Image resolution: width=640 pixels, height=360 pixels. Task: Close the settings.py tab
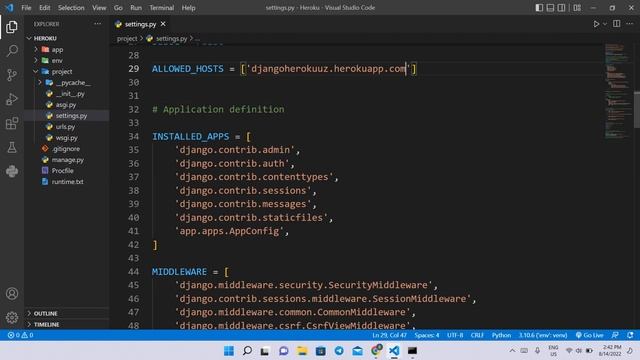(x=163, y=24)
